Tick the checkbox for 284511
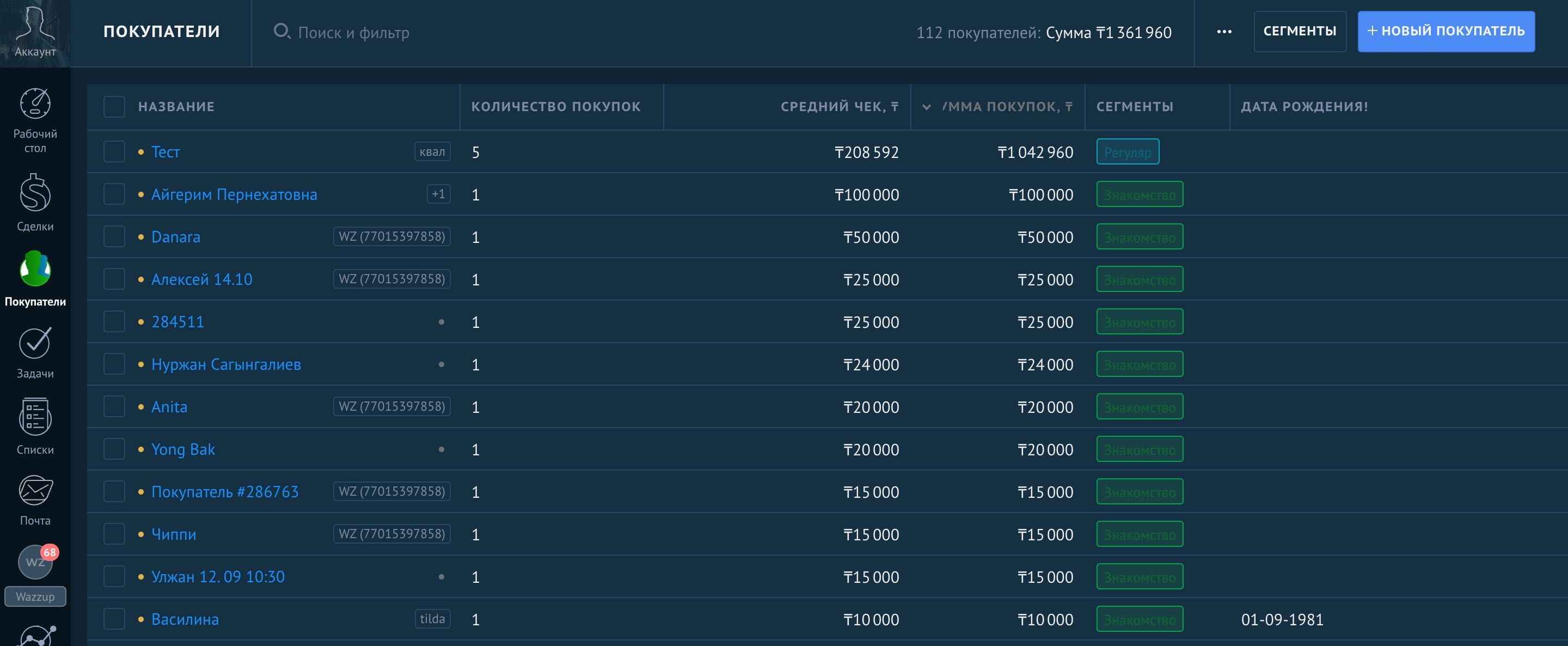 114,321
